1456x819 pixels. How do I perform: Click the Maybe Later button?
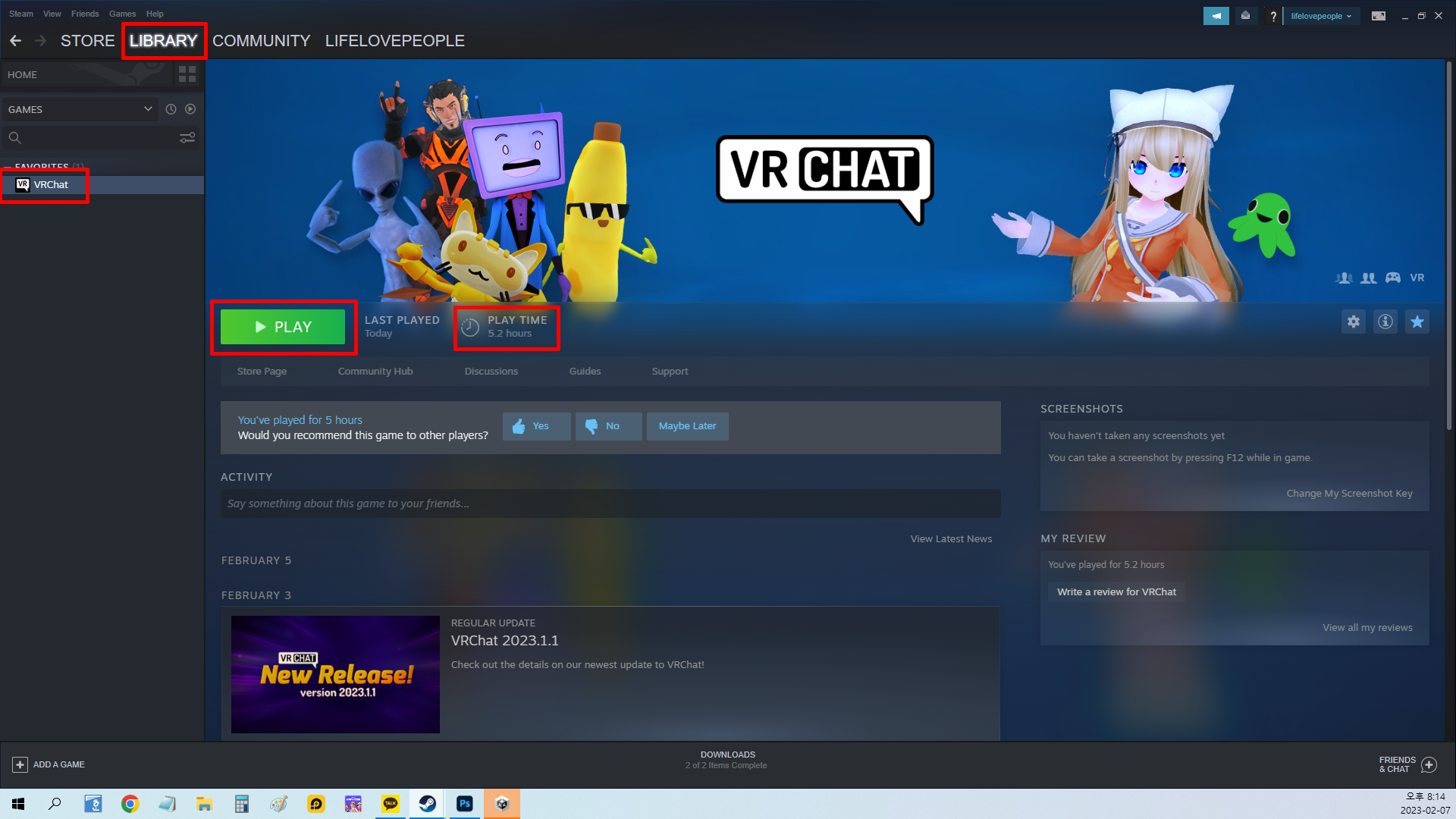688,426
